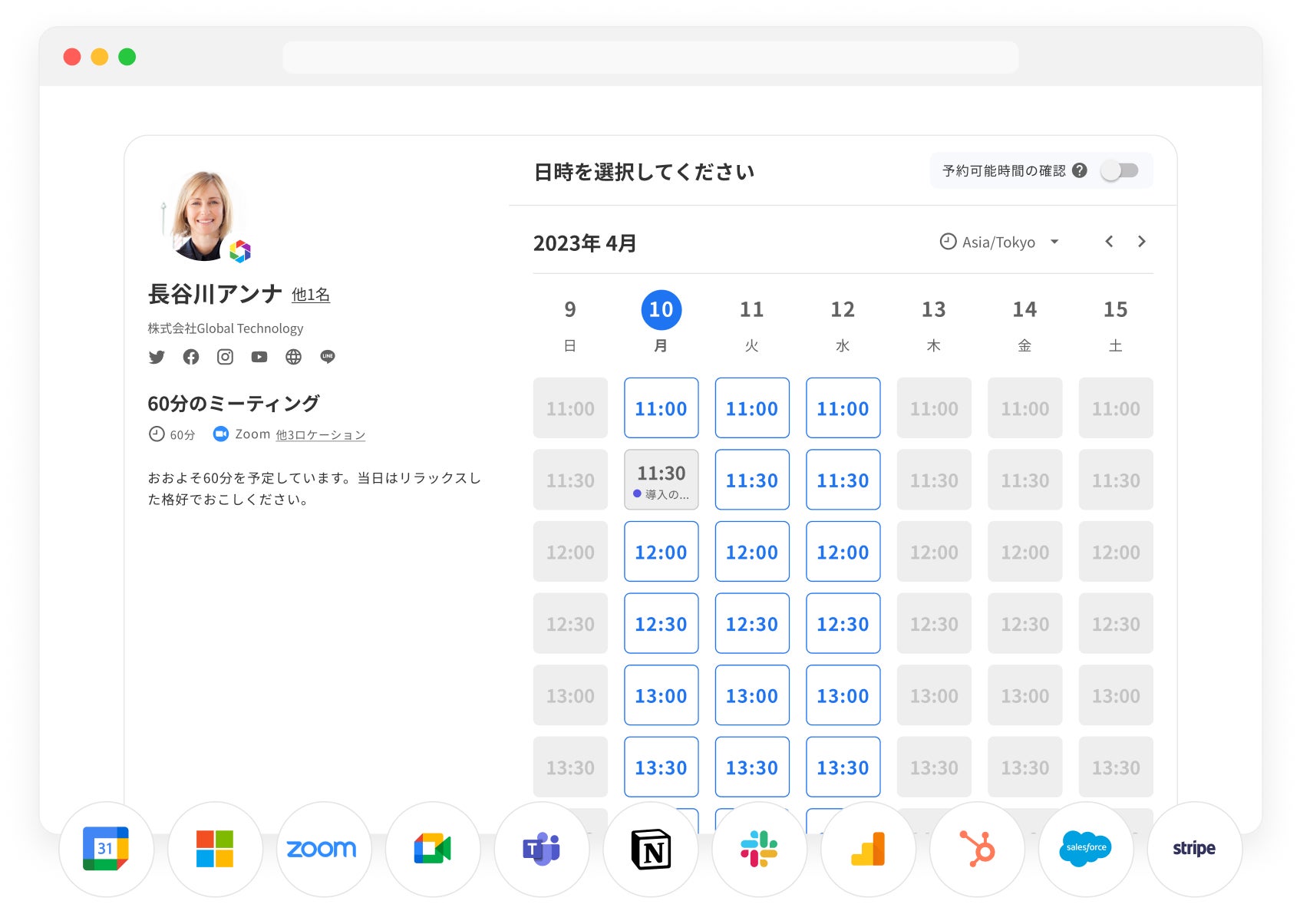Open the Facebook profile icon
The width and height of the screenshot is (1300, 924).
point(191,357)
